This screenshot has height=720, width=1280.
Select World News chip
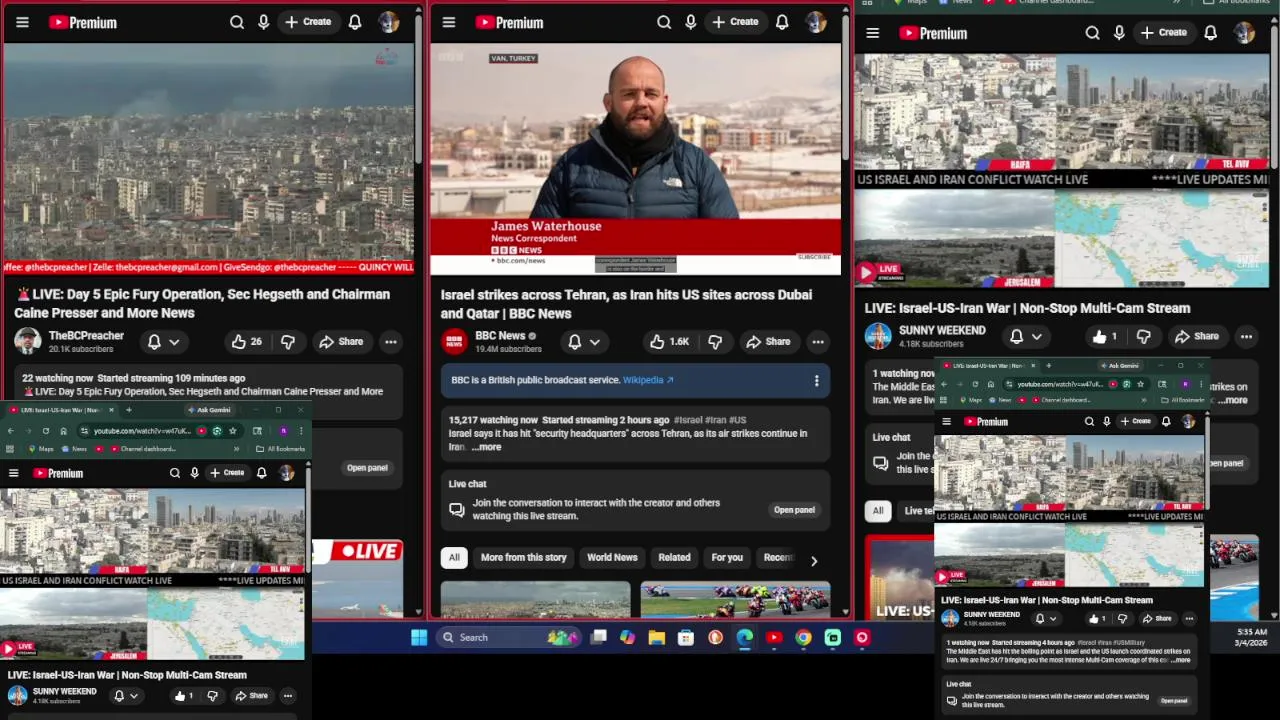tap(612, 557)
